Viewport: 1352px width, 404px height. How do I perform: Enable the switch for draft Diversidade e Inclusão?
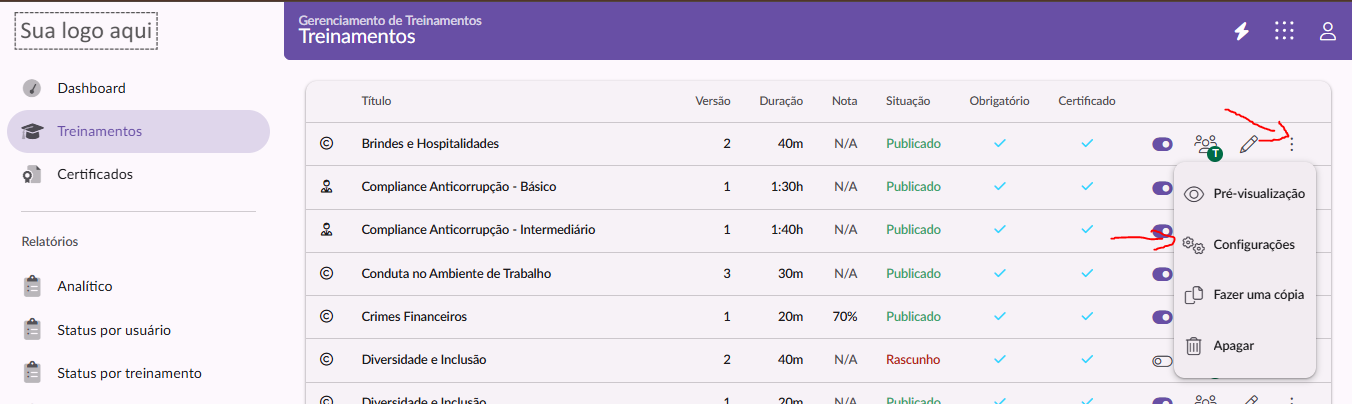[x=1162, y=360]
